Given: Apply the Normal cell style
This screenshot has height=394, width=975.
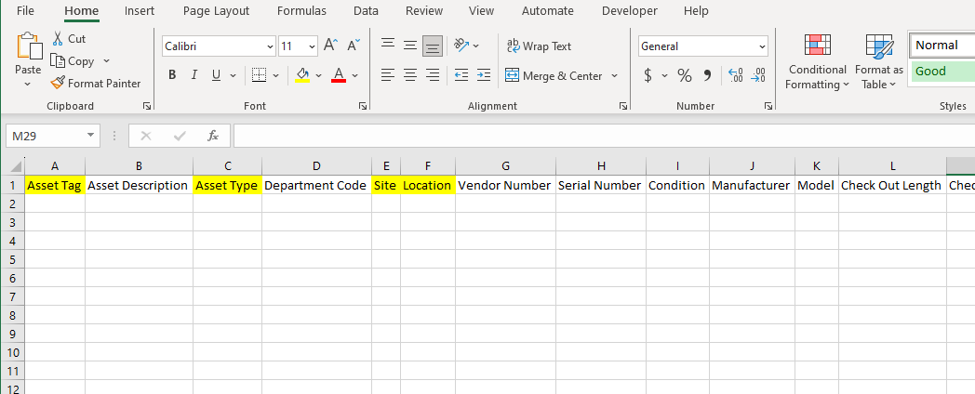Looking at the screenshot, I should point(942,45).
